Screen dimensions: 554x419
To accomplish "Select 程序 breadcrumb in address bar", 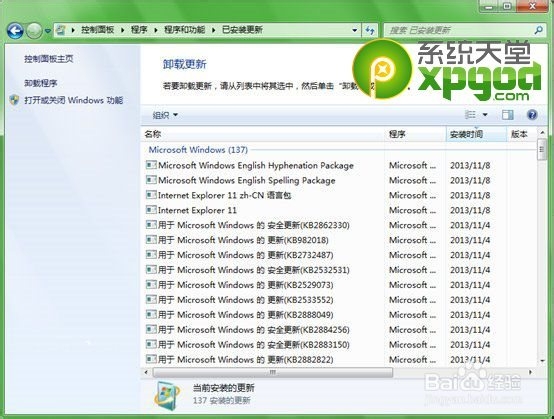I will (139, 30).
